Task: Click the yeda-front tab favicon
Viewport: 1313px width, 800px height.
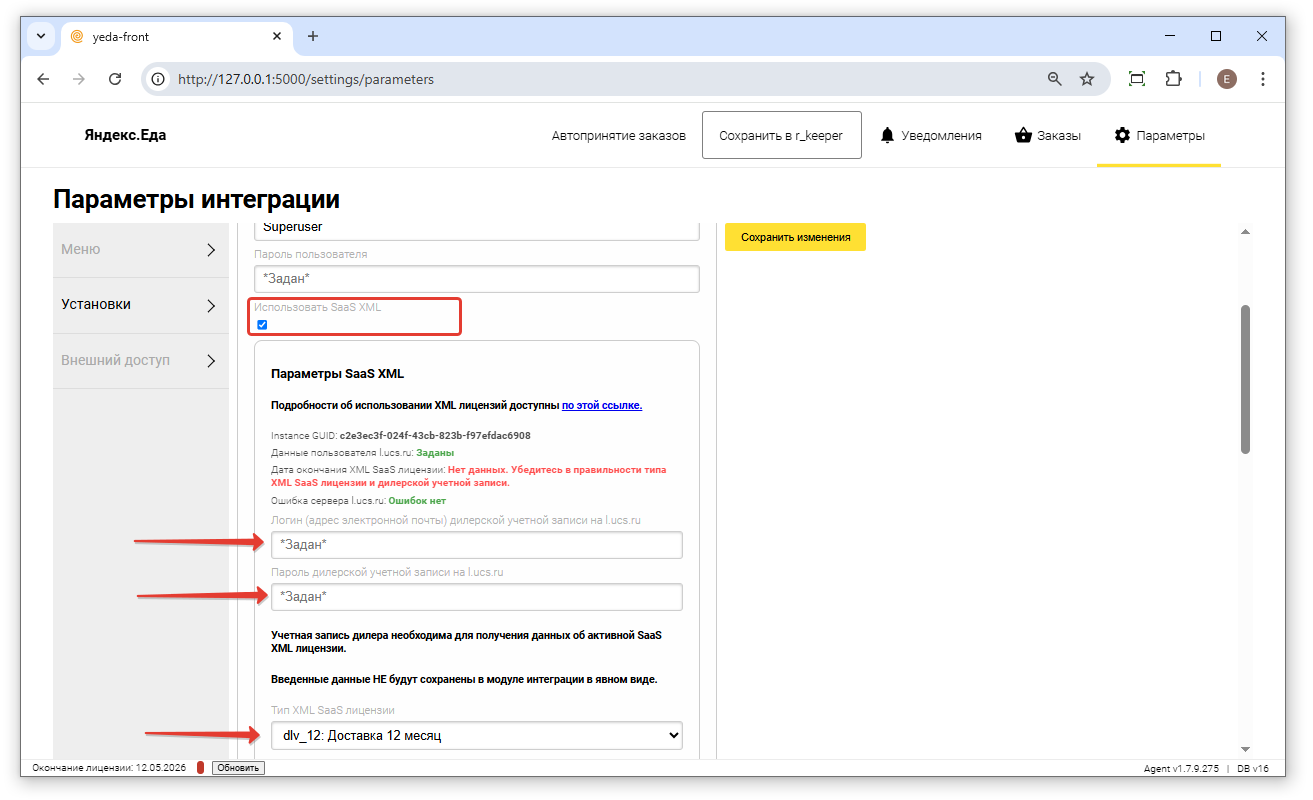Action: click(x=78, y=36)
